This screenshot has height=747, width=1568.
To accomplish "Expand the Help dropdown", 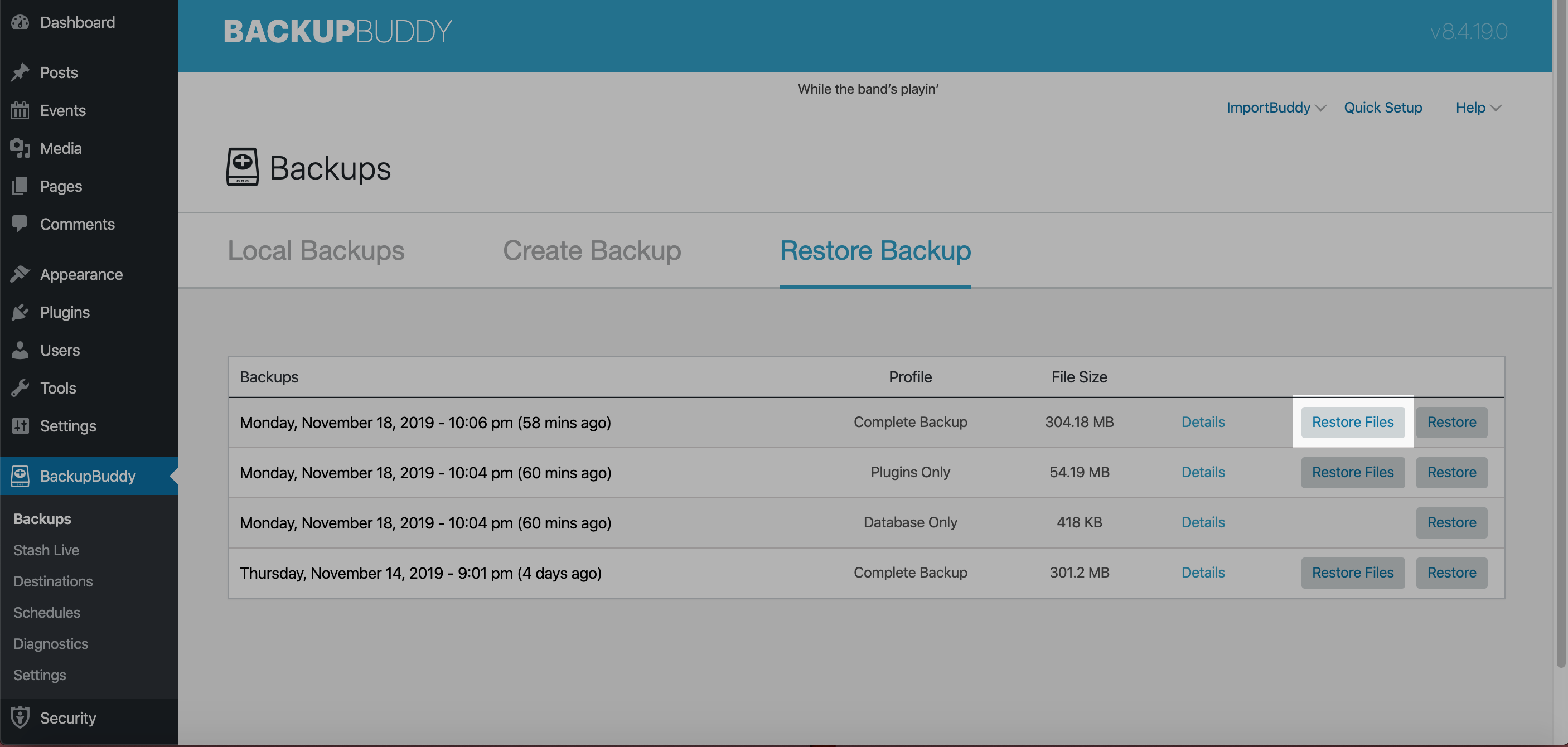I will [1479, 108].
